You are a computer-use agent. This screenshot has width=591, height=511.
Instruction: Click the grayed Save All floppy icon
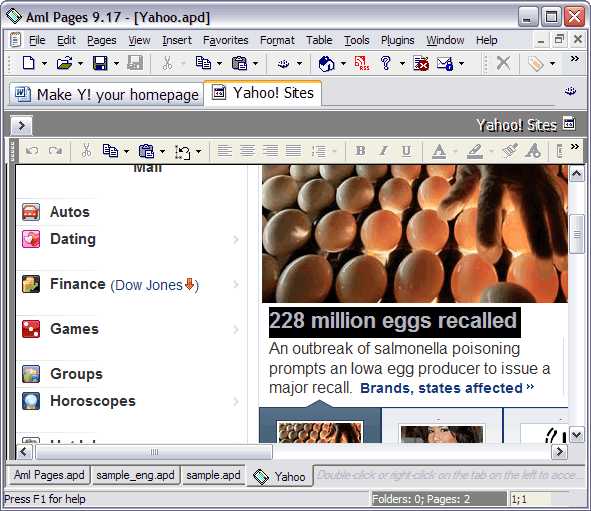pos(135,63)
